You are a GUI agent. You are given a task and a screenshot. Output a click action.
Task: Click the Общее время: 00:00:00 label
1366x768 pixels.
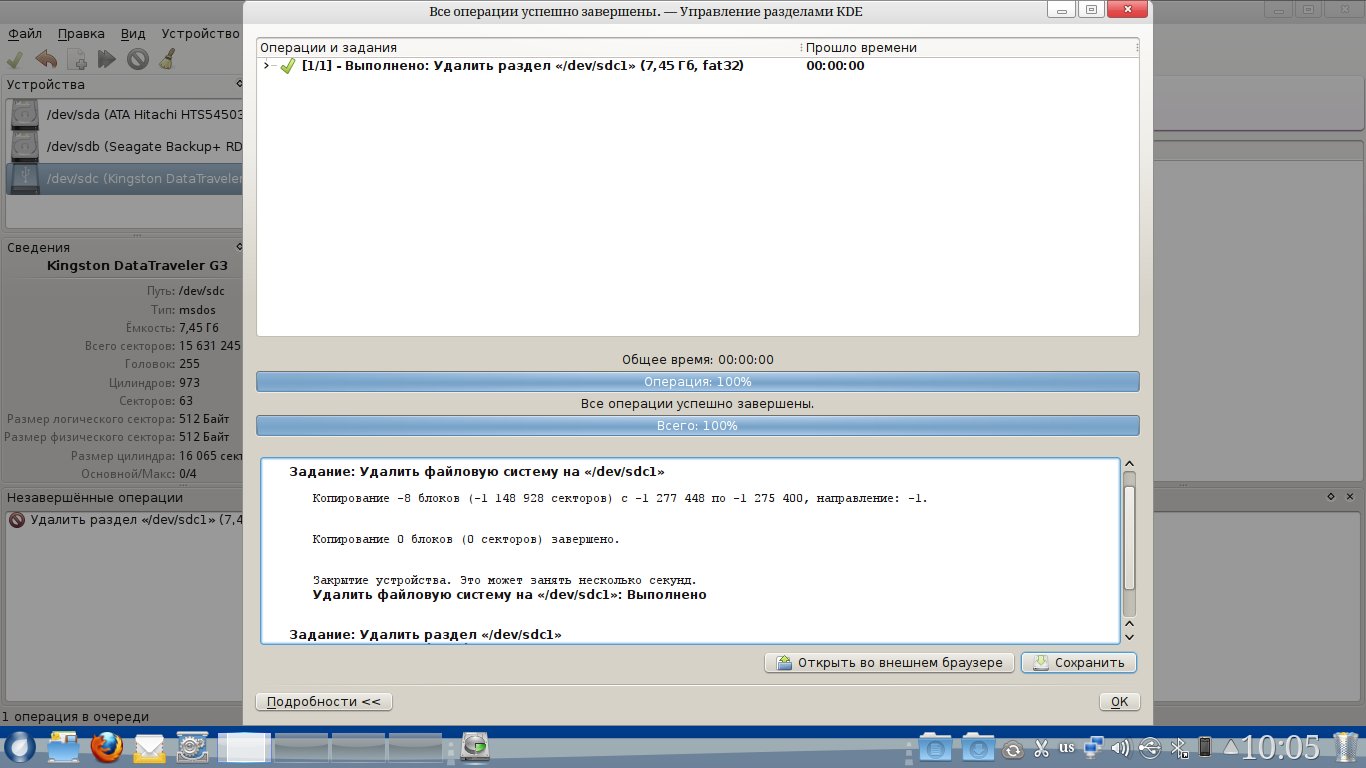(698, 360)
